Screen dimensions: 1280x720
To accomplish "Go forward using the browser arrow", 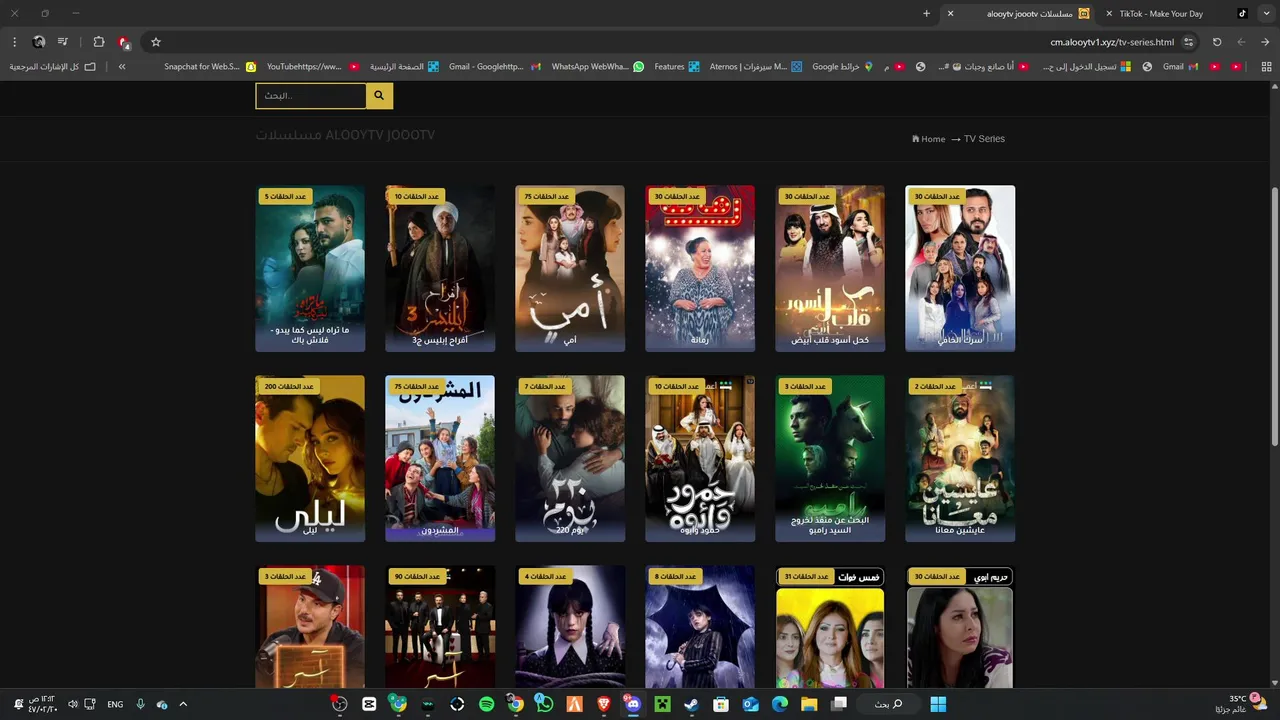I will 1241,42.
